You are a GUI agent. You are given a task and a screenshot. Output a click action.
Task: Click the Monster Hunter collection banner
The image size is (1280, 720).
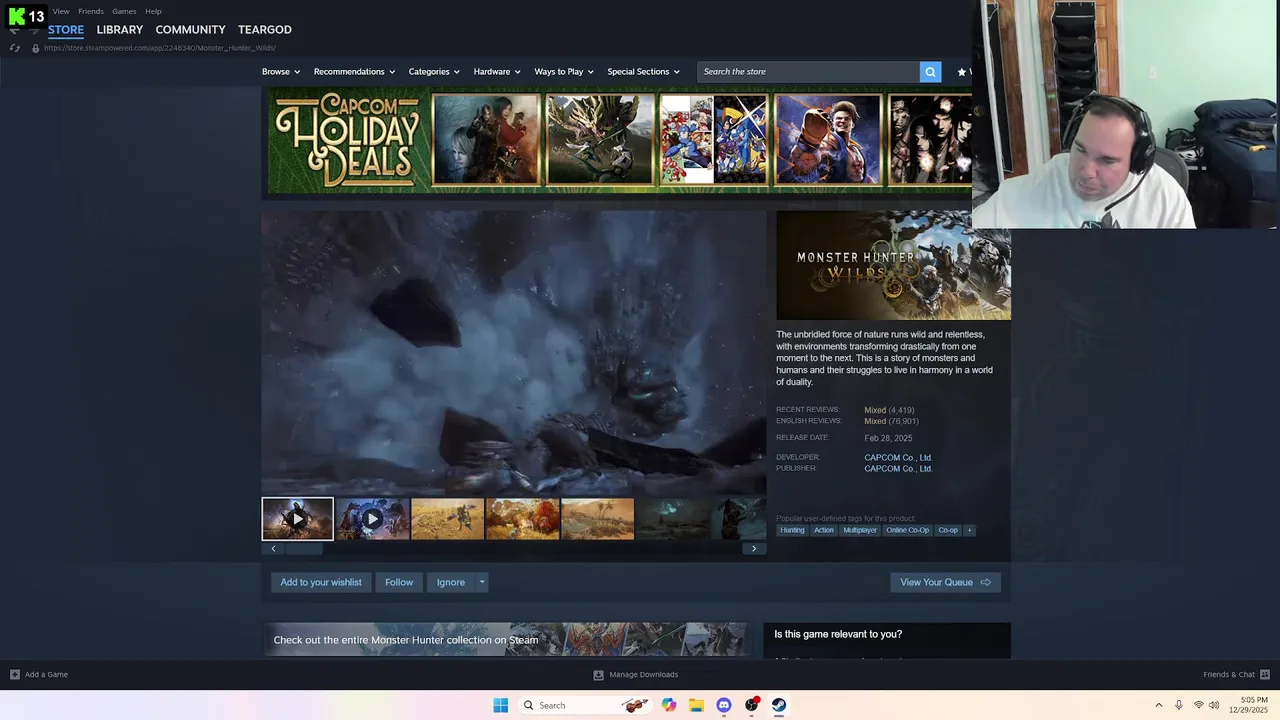(507, 640)
